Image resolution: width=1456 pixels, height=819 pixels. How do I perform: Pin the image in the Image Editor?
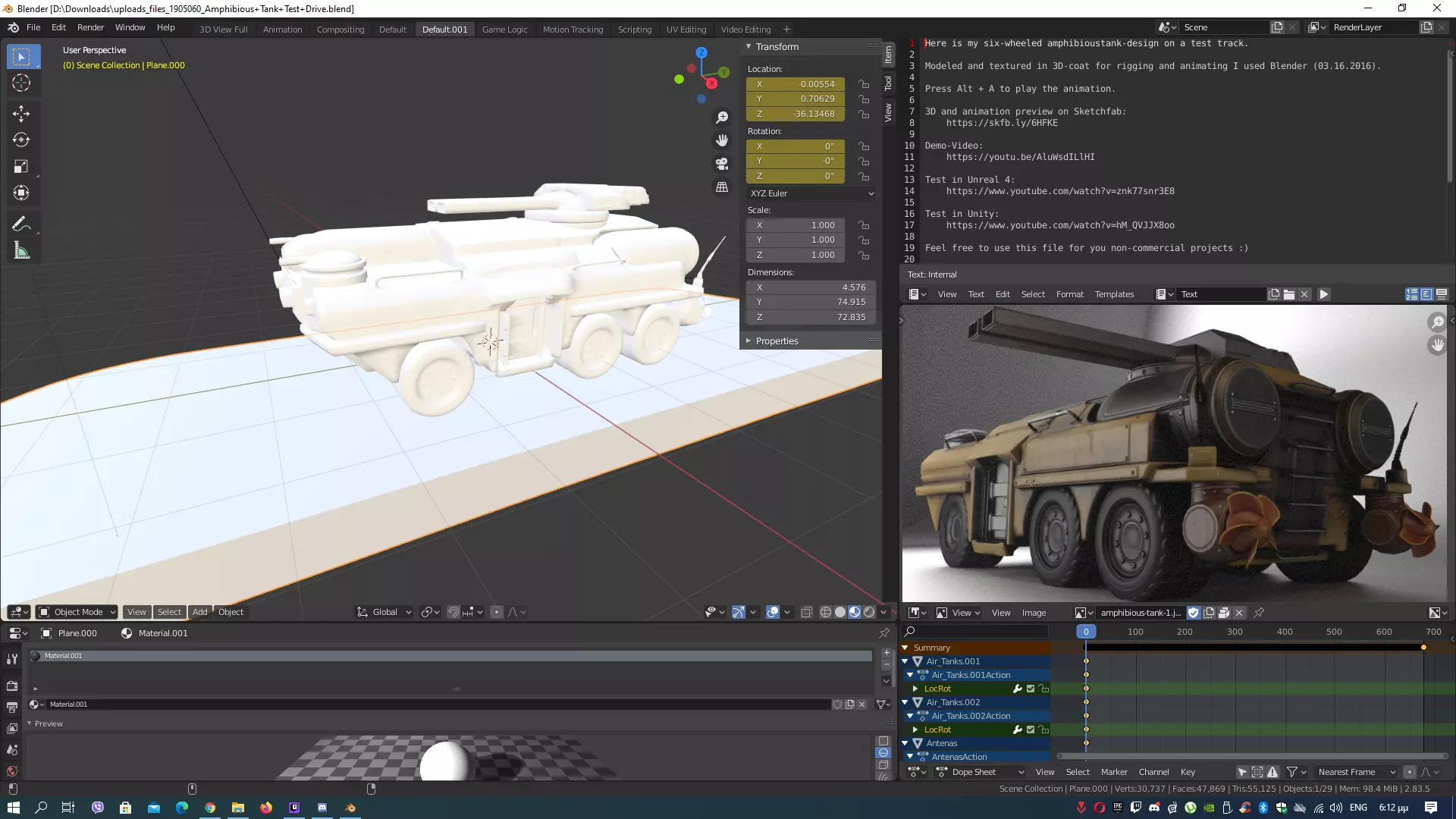pyautogui.click(x=1259, y=613)
